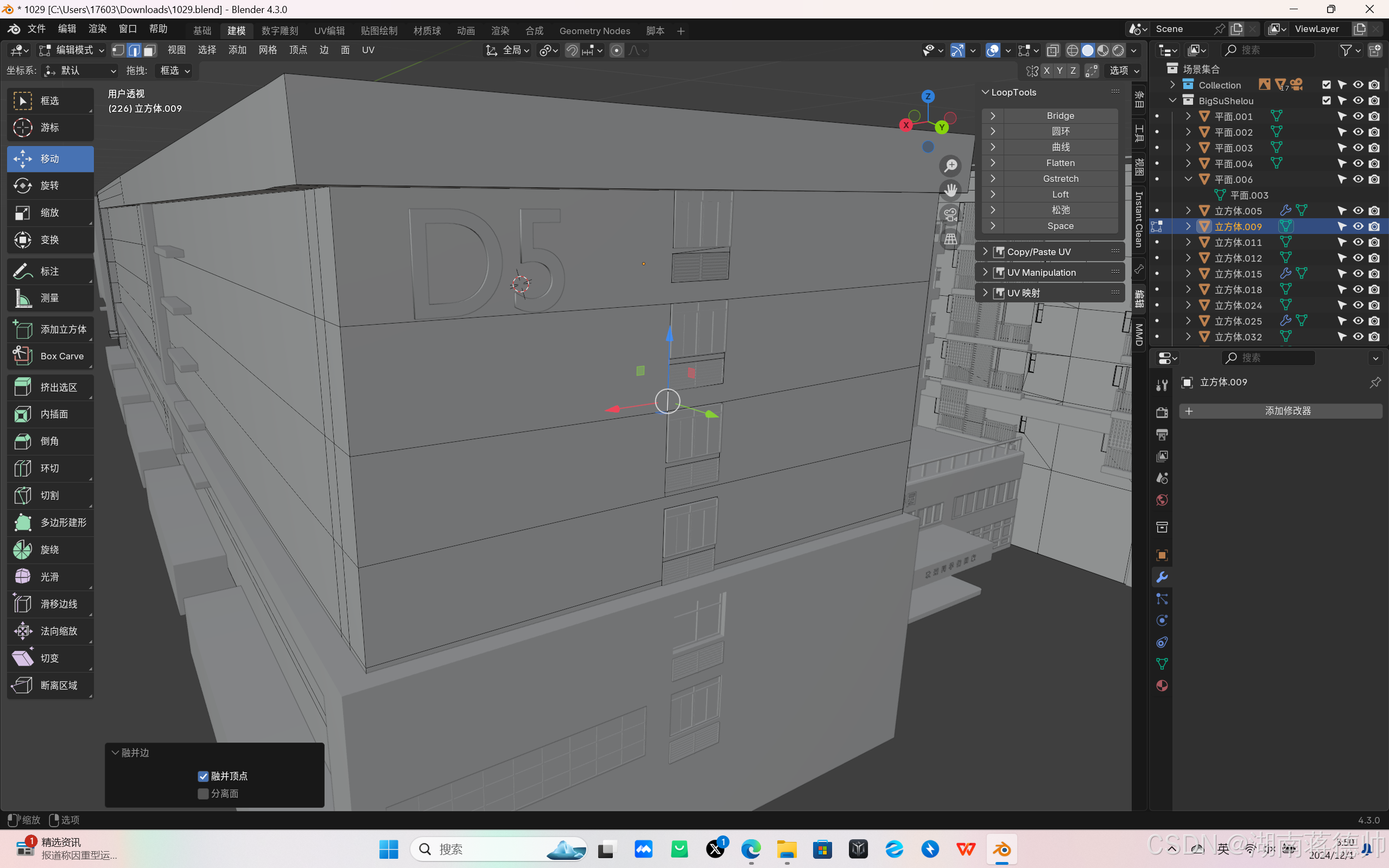Open the 网格 mesh menu
1389x868 pixels.
[x=268, y=50]
